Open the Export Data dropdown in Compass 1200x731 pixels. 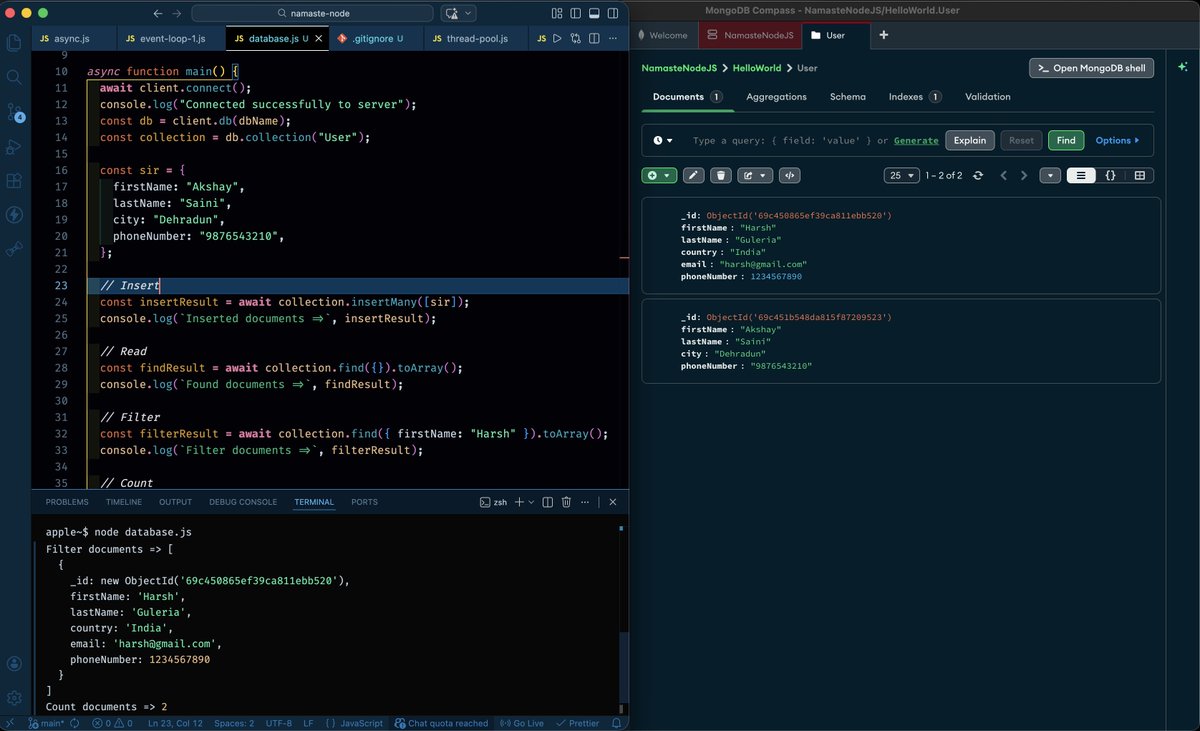pos(754,175)
